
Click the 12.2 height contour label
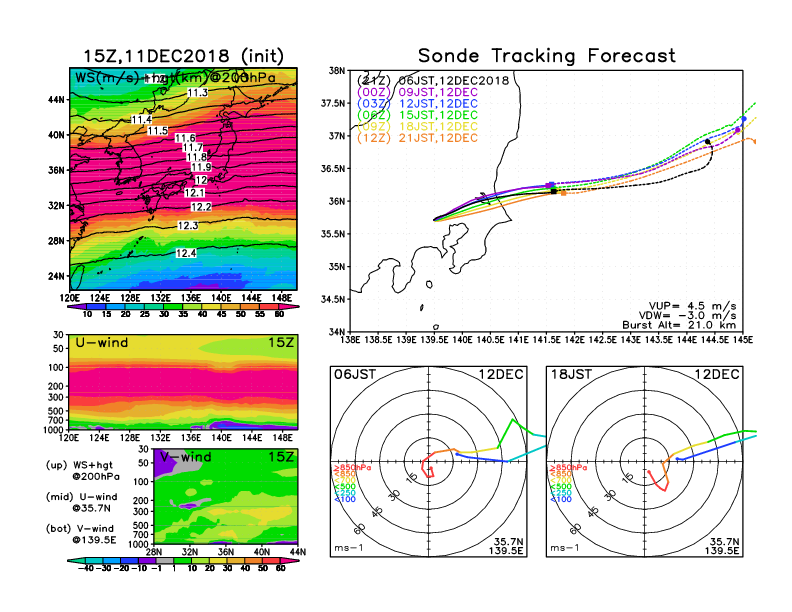coord(201,207)
